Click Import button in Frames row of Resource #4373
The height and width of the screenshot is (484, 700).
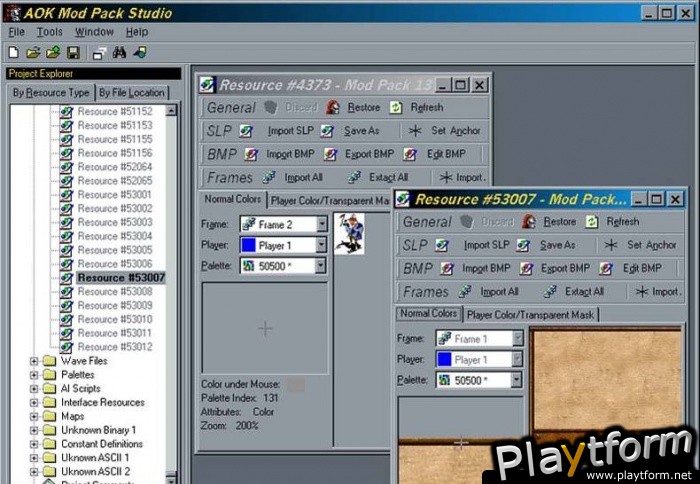(x=462, y=177)
